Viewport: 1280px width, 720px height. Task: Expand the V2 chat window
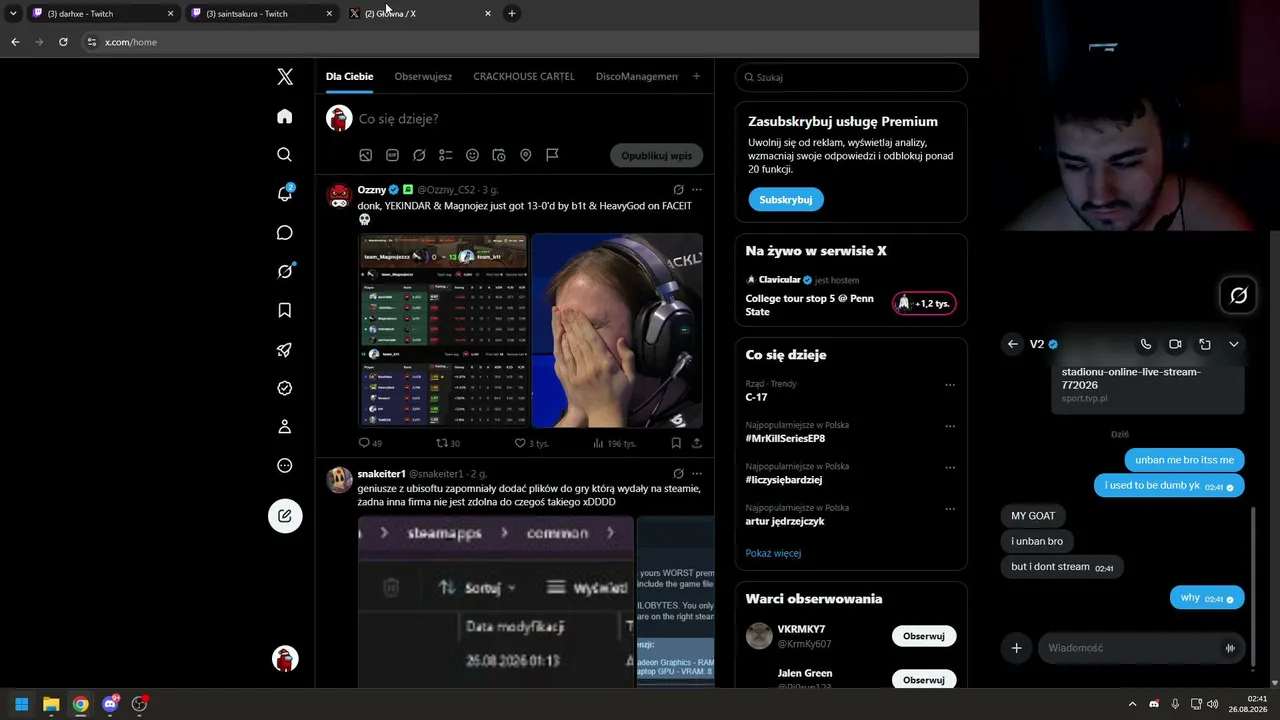click(1205, 344)
